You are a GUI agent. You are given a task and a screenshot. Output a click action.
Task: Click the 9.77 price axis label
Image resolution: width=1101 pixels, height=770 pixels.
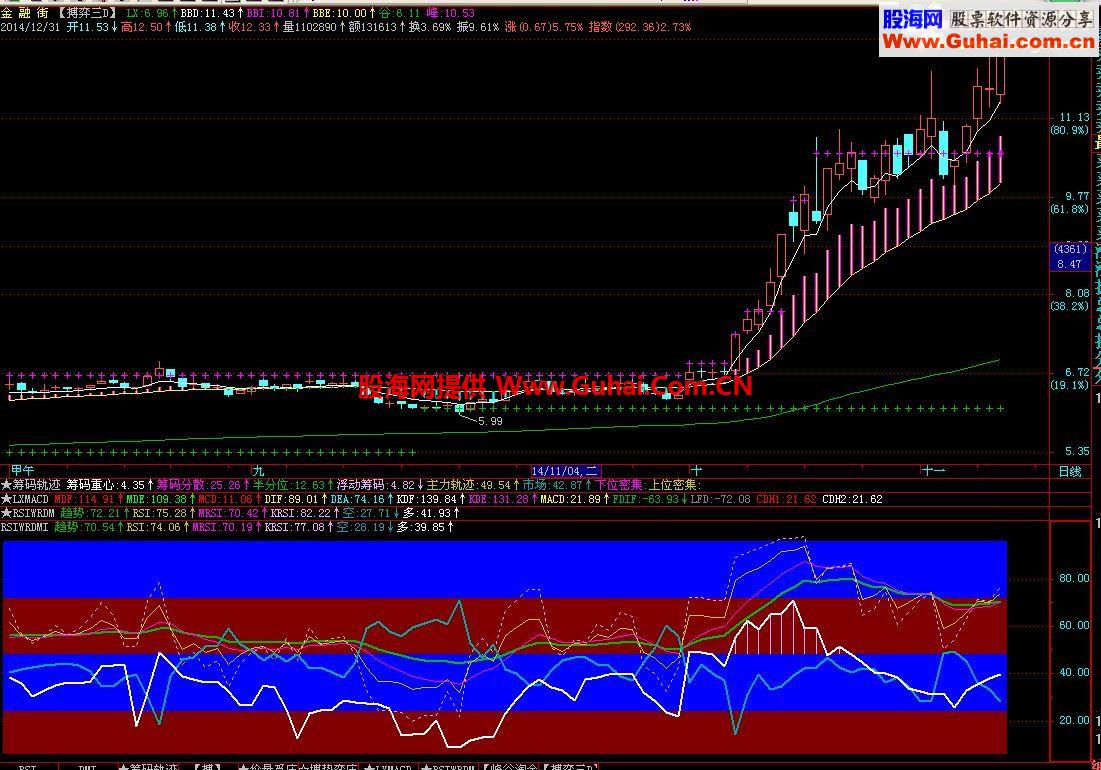1077,197
